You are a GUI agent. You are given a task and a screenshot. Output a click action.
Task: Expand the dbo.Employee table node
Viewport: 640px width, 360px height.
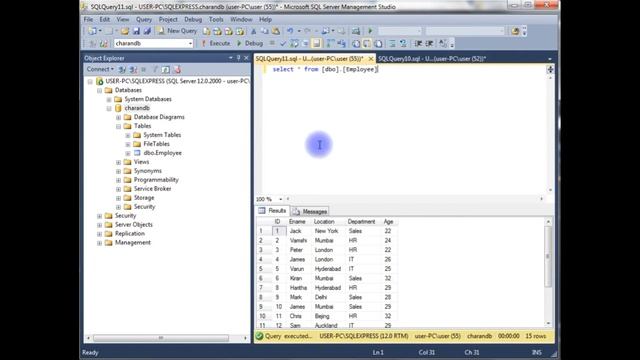pyautogui.click(x=128, y=153)
